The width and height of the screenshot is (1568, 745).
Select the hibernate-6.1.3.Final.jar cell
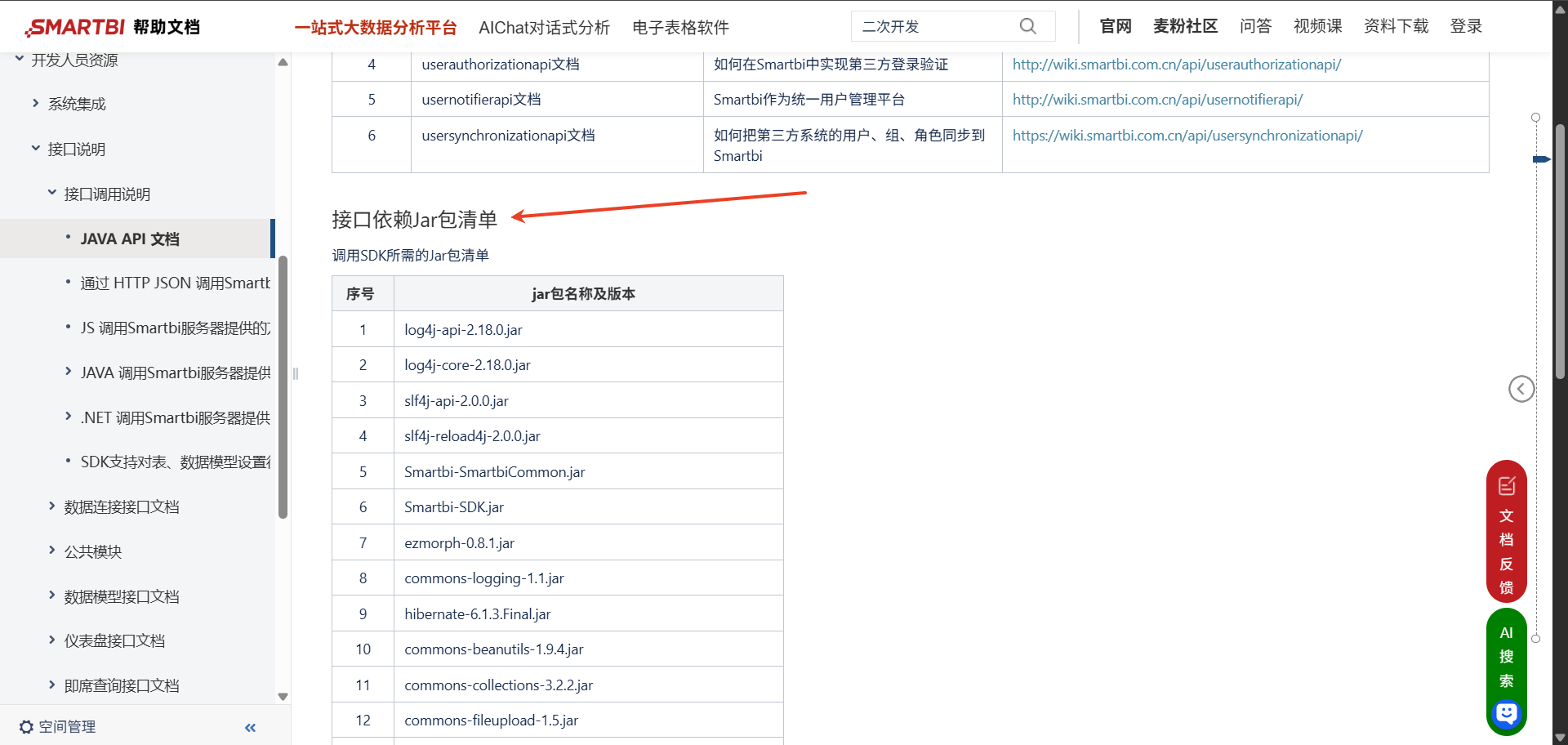(588, 613)
